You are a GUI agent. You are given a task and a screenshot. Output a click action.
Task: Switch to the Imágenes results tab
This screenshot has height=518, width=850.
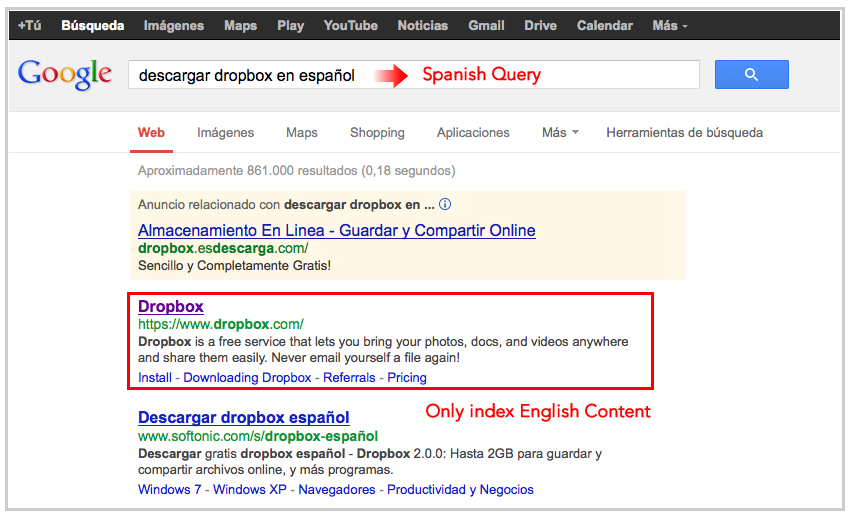point(226,133)
